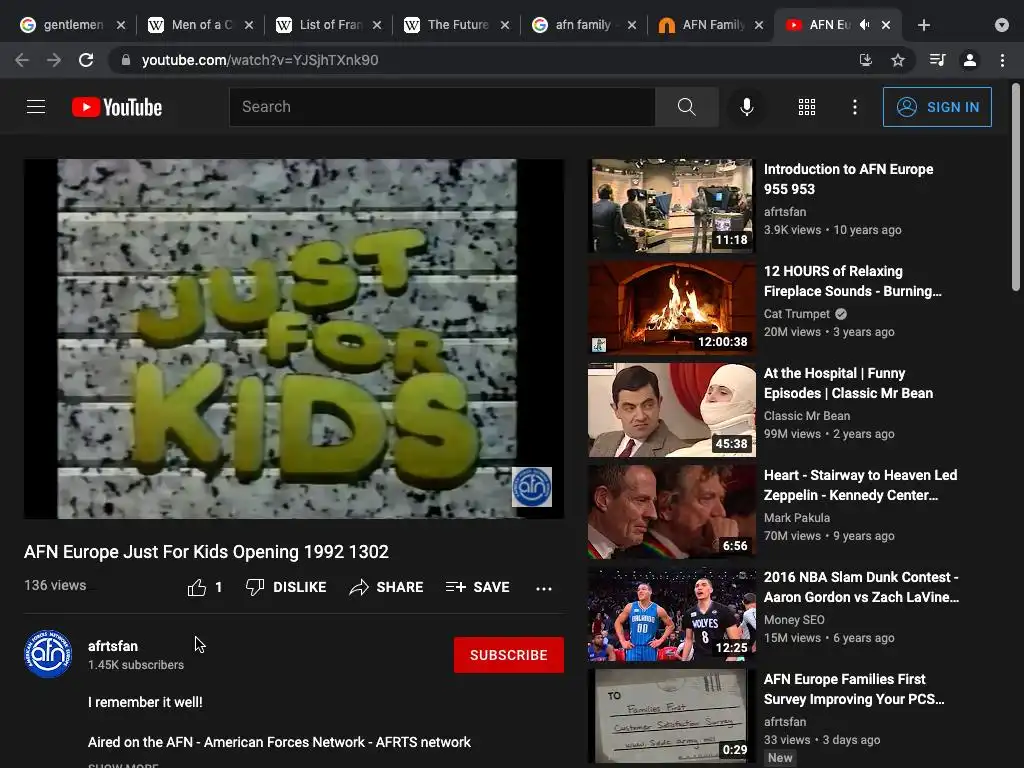Open the tab search dropdown arrow
Screen dimensions: 1024x768
pyautogui.click(x=1002, y=25)
